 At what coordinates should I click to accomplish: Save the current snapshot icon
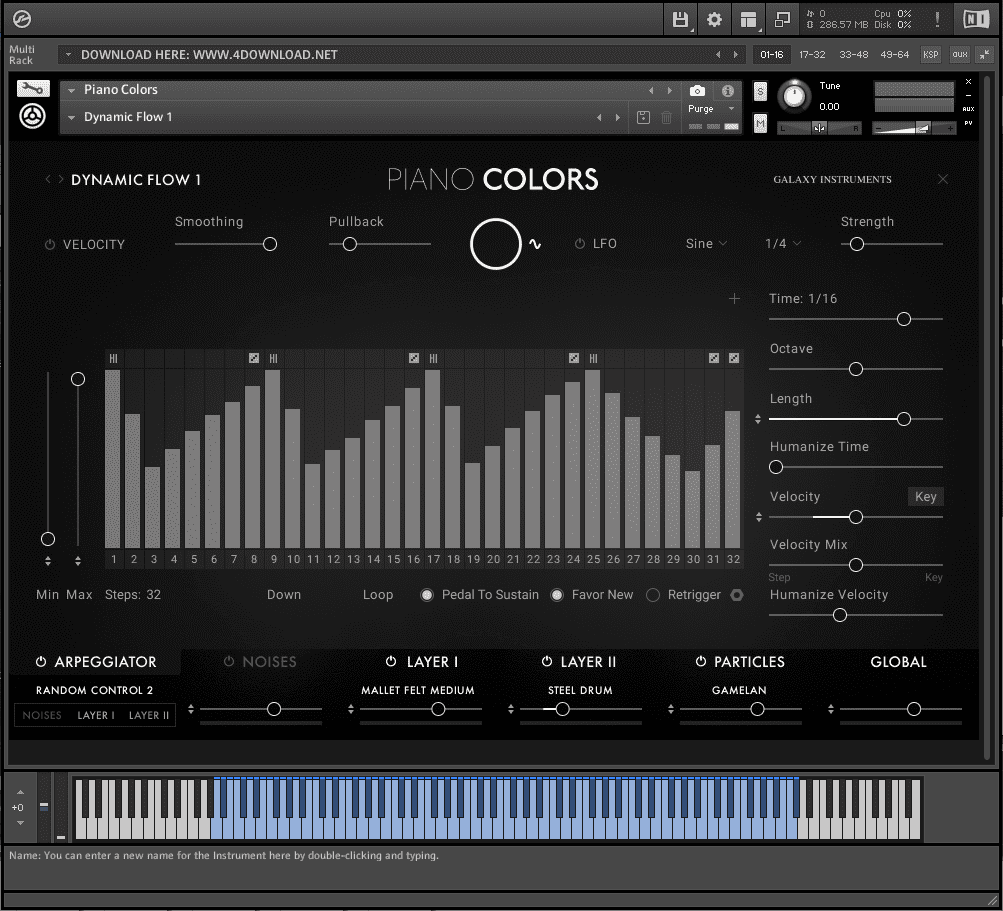(x=644, y=117)
